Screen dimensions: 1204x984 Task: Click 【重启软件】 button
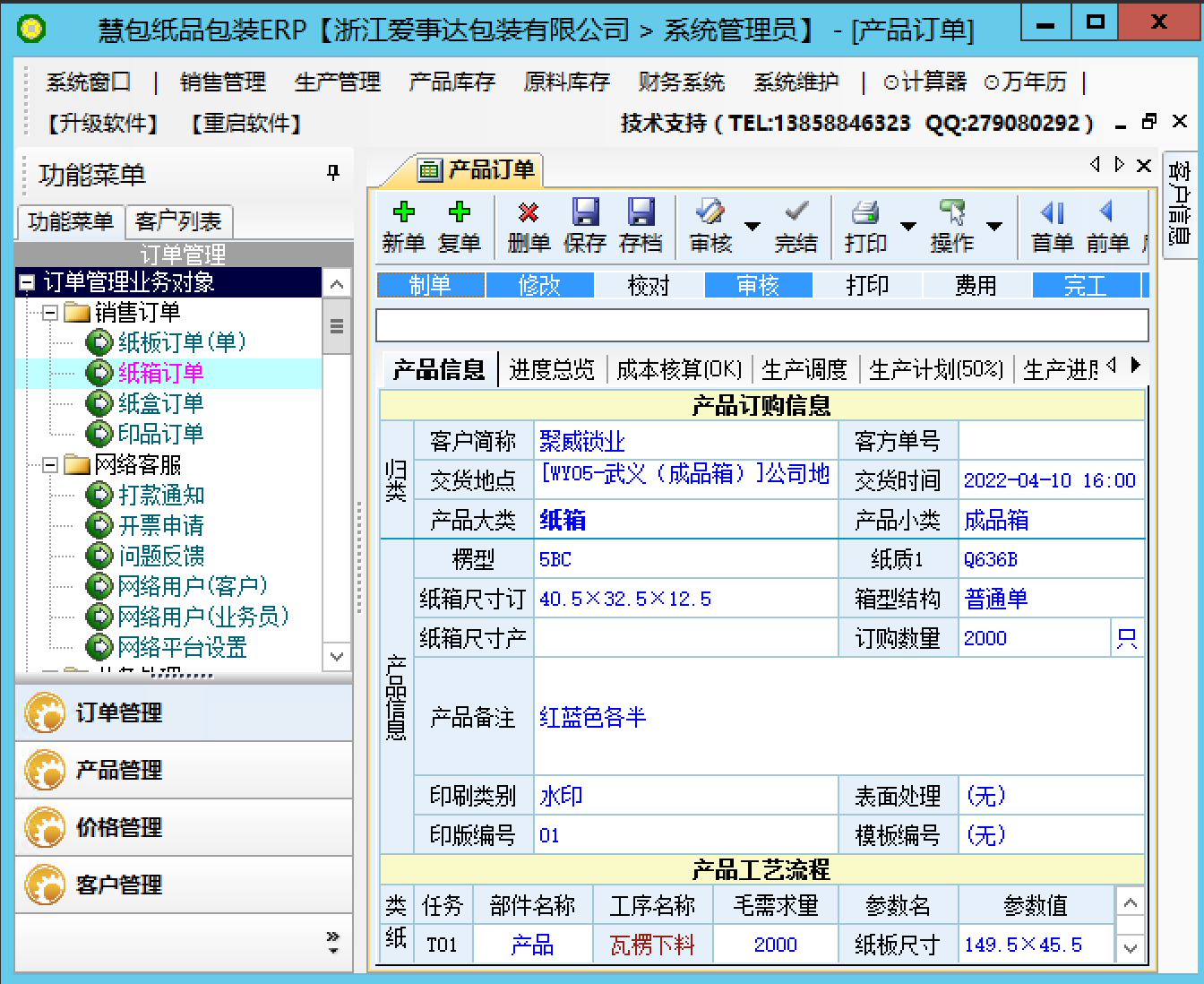pos(246,124)
